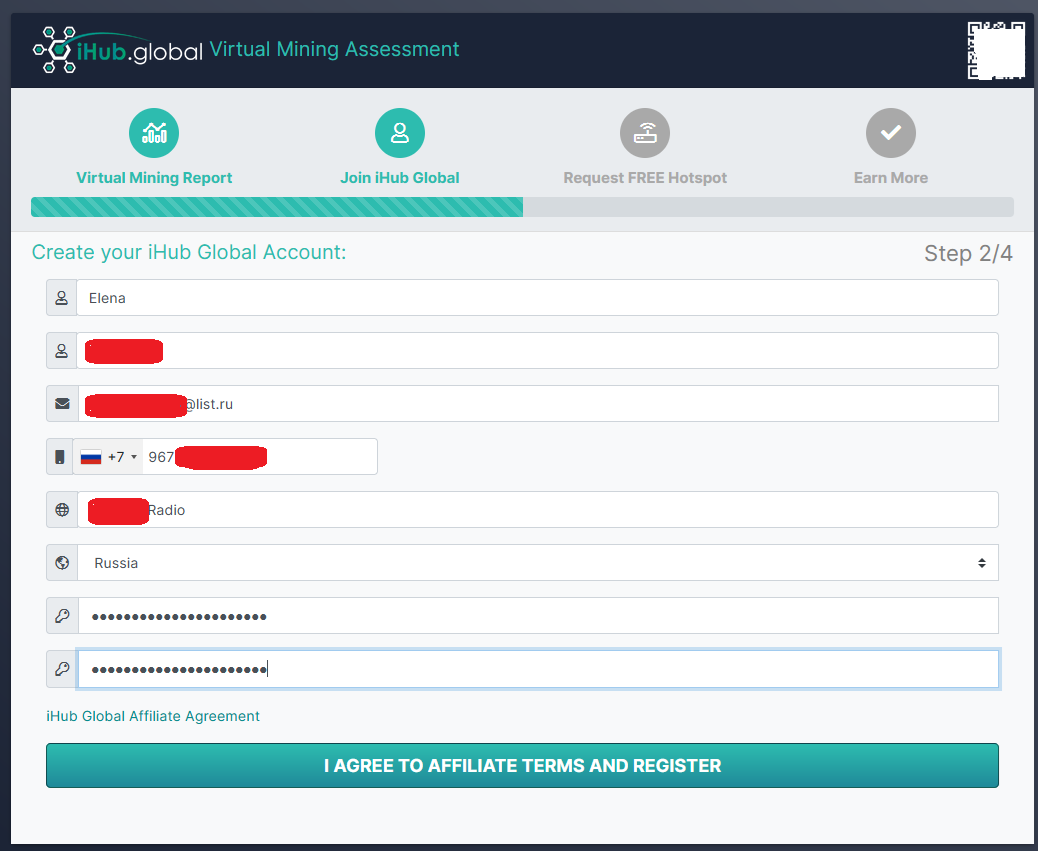Click the earth icon beside Russia
Image resolution: width=1038 pixels, height=851 pixels.
(x=62, y=562)
